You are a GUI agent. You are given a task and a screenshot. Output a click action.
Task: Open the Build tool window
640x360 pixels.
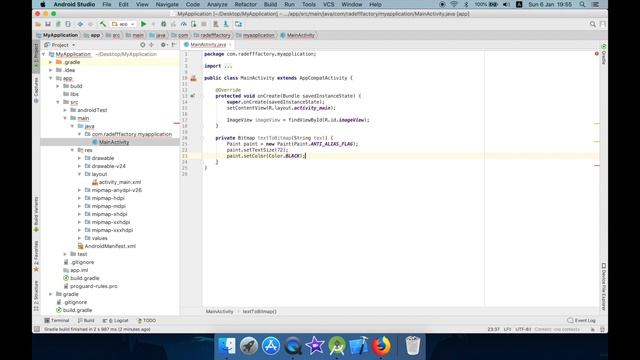pos(86,320)
